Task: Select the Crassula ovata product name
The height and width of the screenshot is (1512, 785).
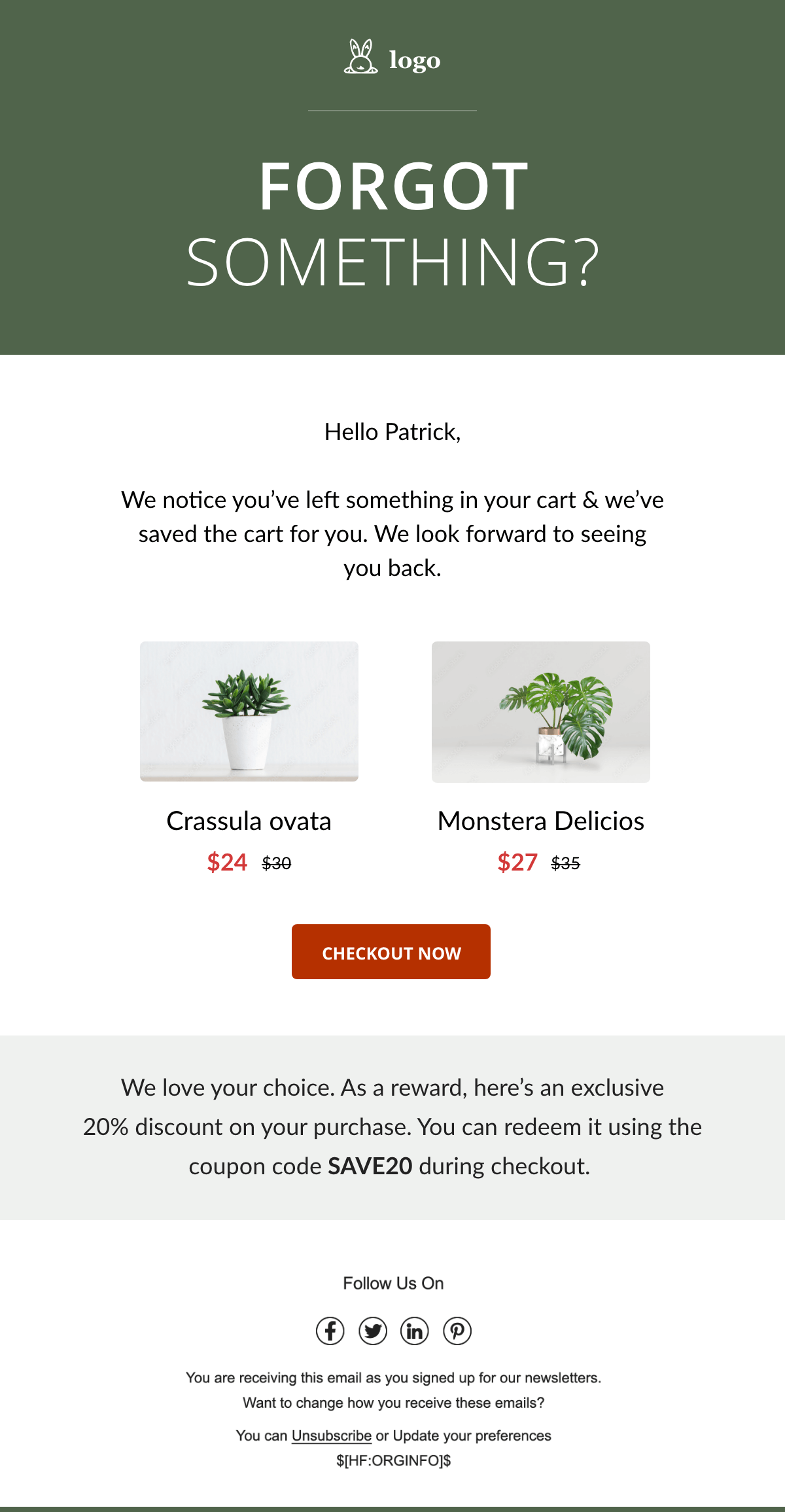Action: point(249,821)
